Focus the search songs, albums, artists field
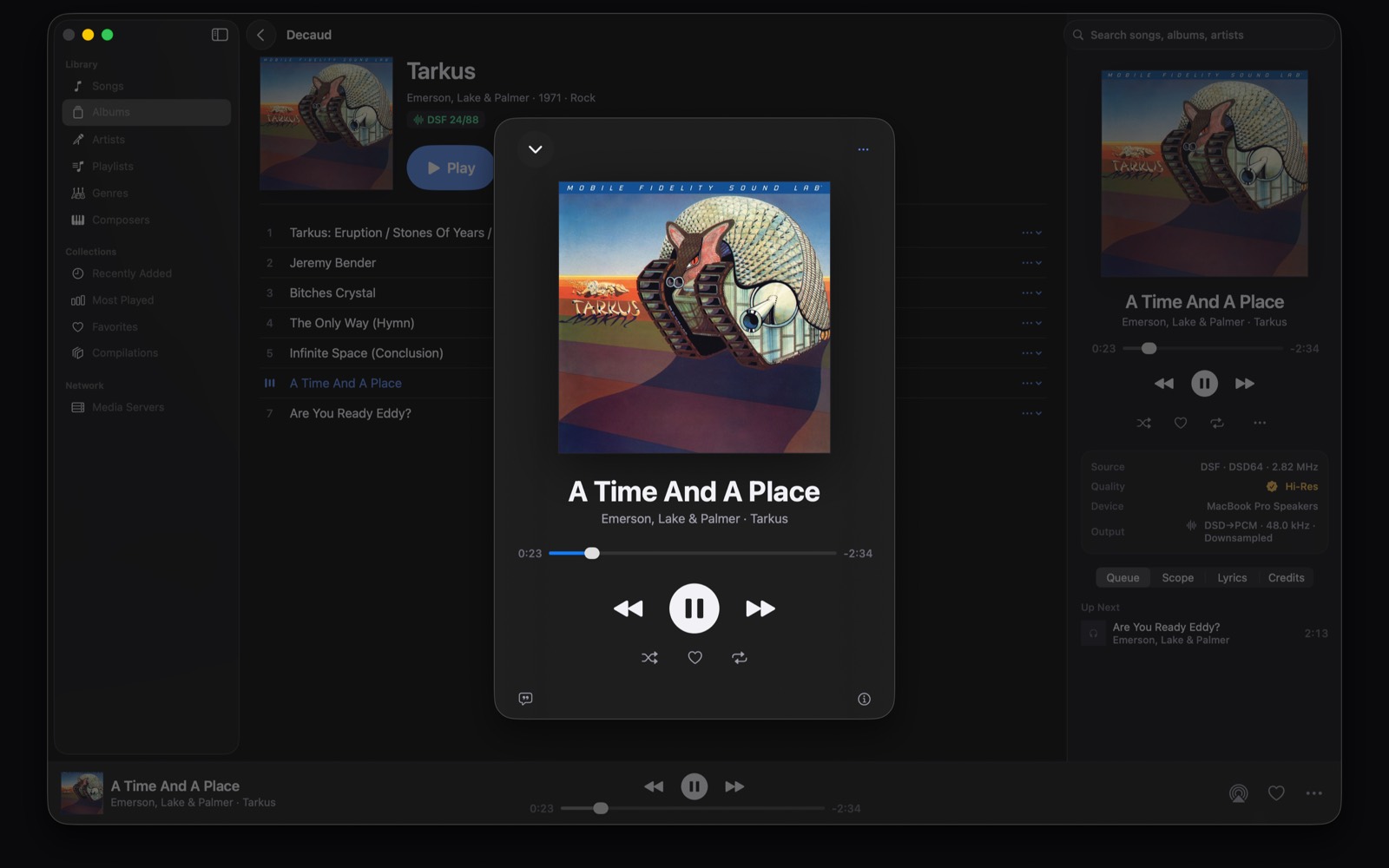Viewport: 1389px width, 868px height. coord(1200,35)
